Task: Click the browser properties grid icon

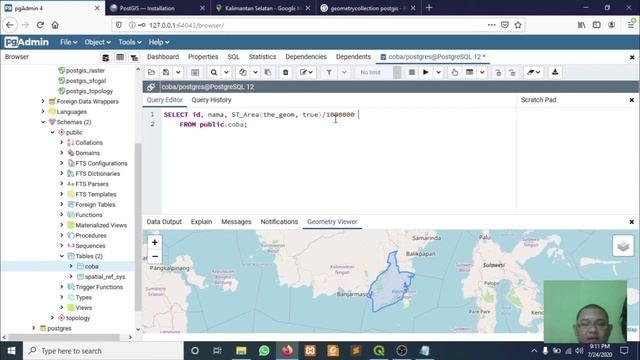Action: point(106,58)
